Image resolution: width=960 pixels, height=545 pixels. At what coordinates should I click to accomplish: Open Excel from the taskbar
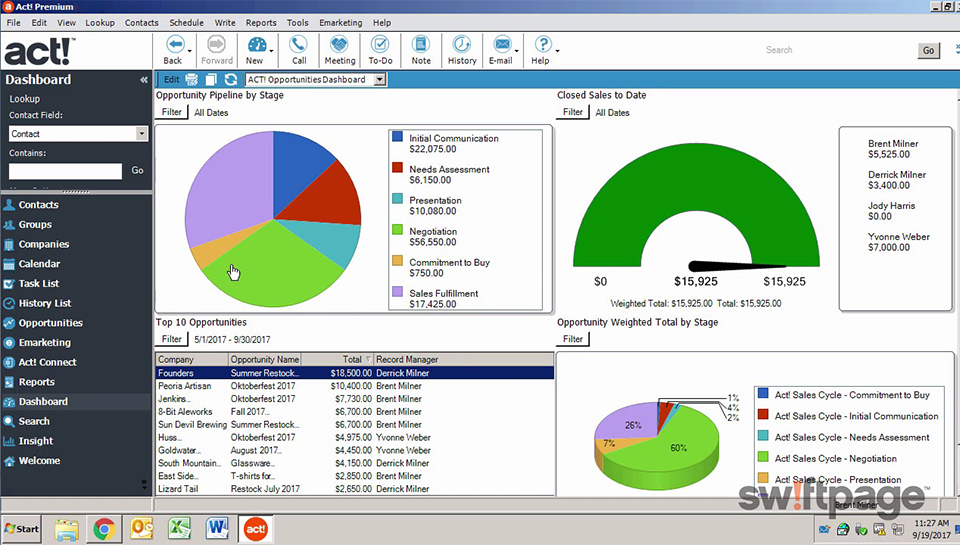(179, 529)
